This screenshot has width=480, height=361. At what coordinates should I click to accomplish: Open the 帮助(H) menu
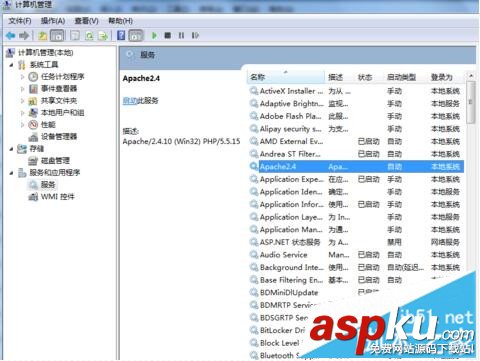120,21
